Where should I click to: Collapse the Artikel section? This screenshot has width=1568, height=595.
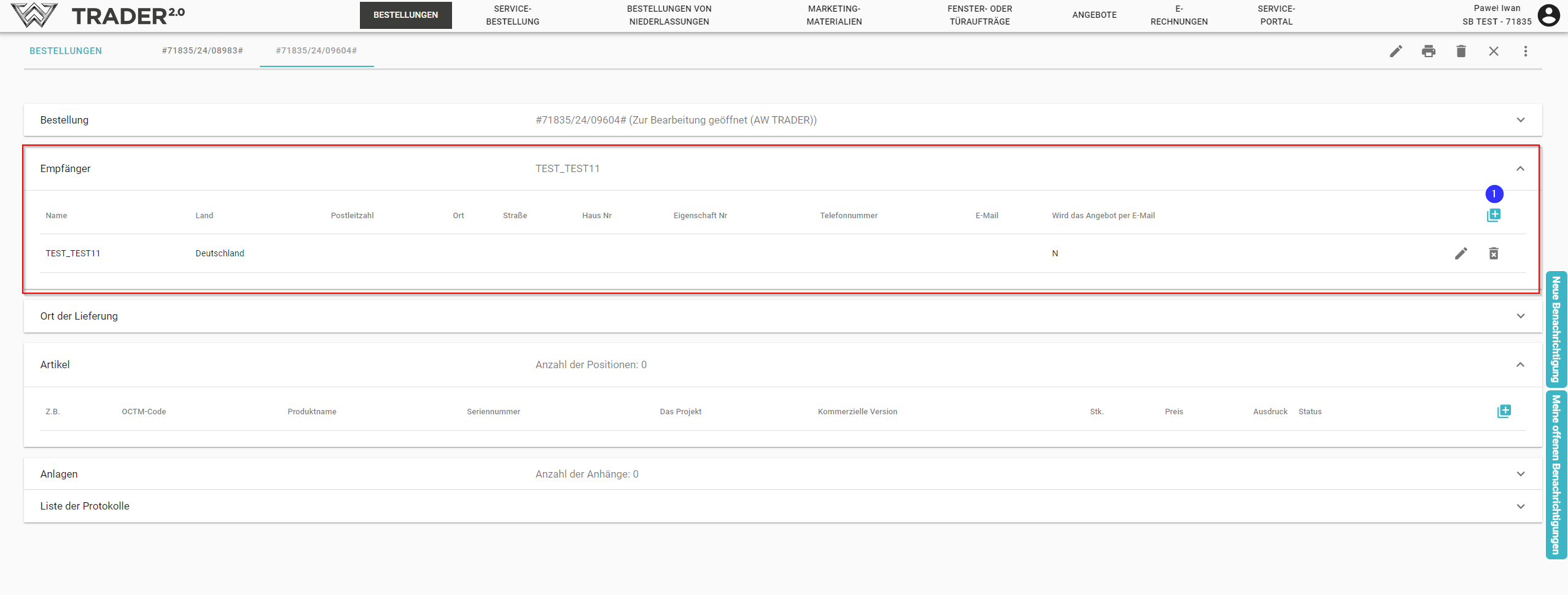1520,364
